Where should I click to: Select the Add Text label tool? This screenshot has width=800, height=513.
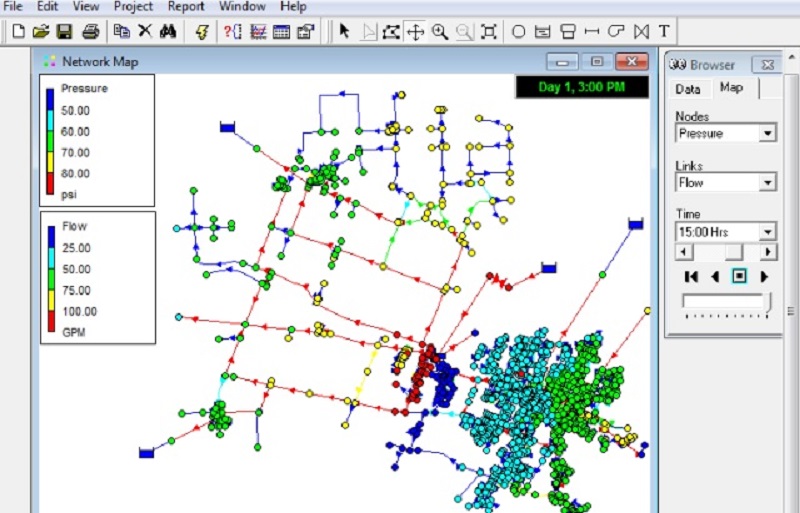(664, 31)
